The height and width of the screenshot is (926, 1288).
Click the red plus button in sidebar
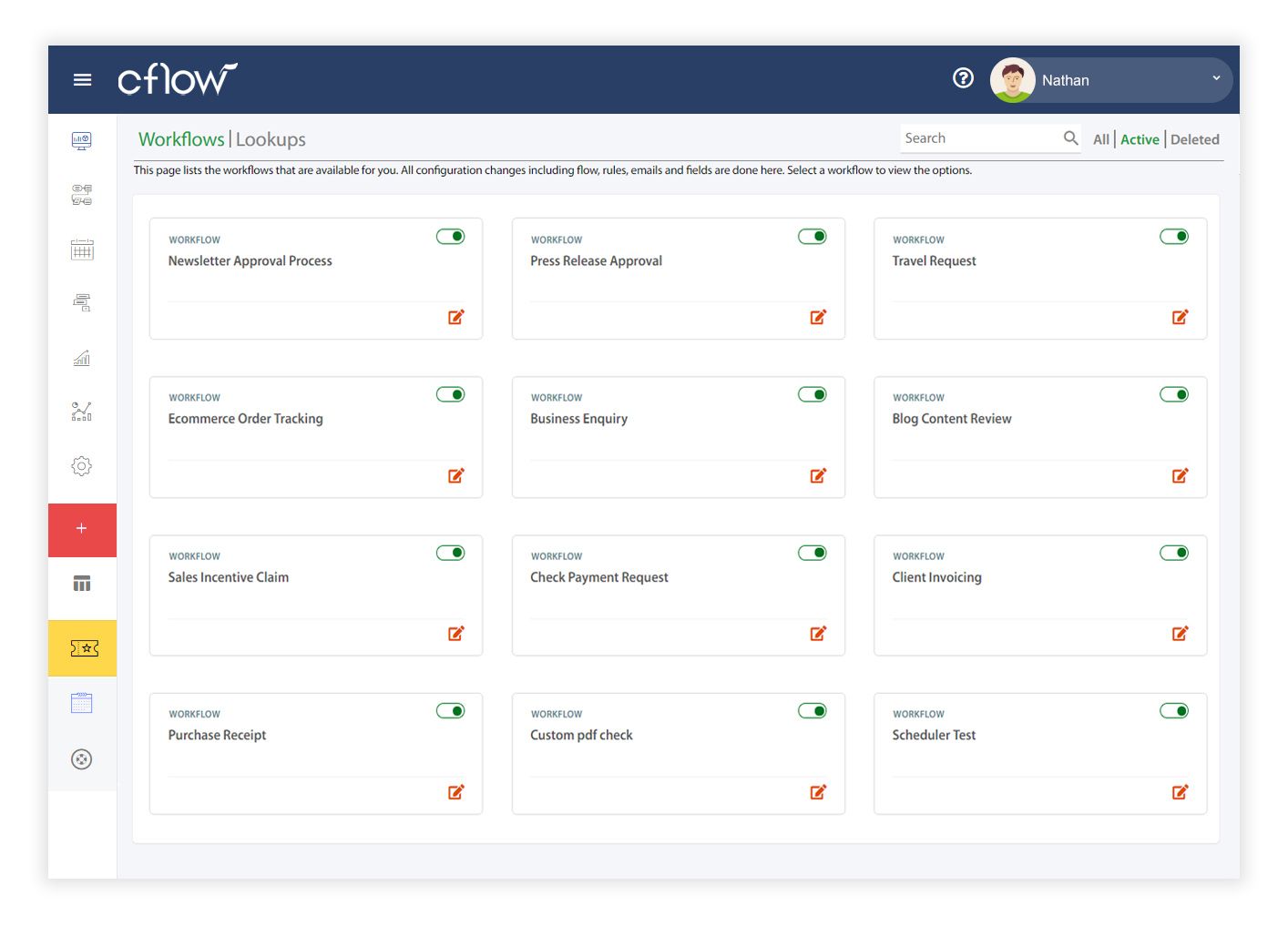[82, 529]
